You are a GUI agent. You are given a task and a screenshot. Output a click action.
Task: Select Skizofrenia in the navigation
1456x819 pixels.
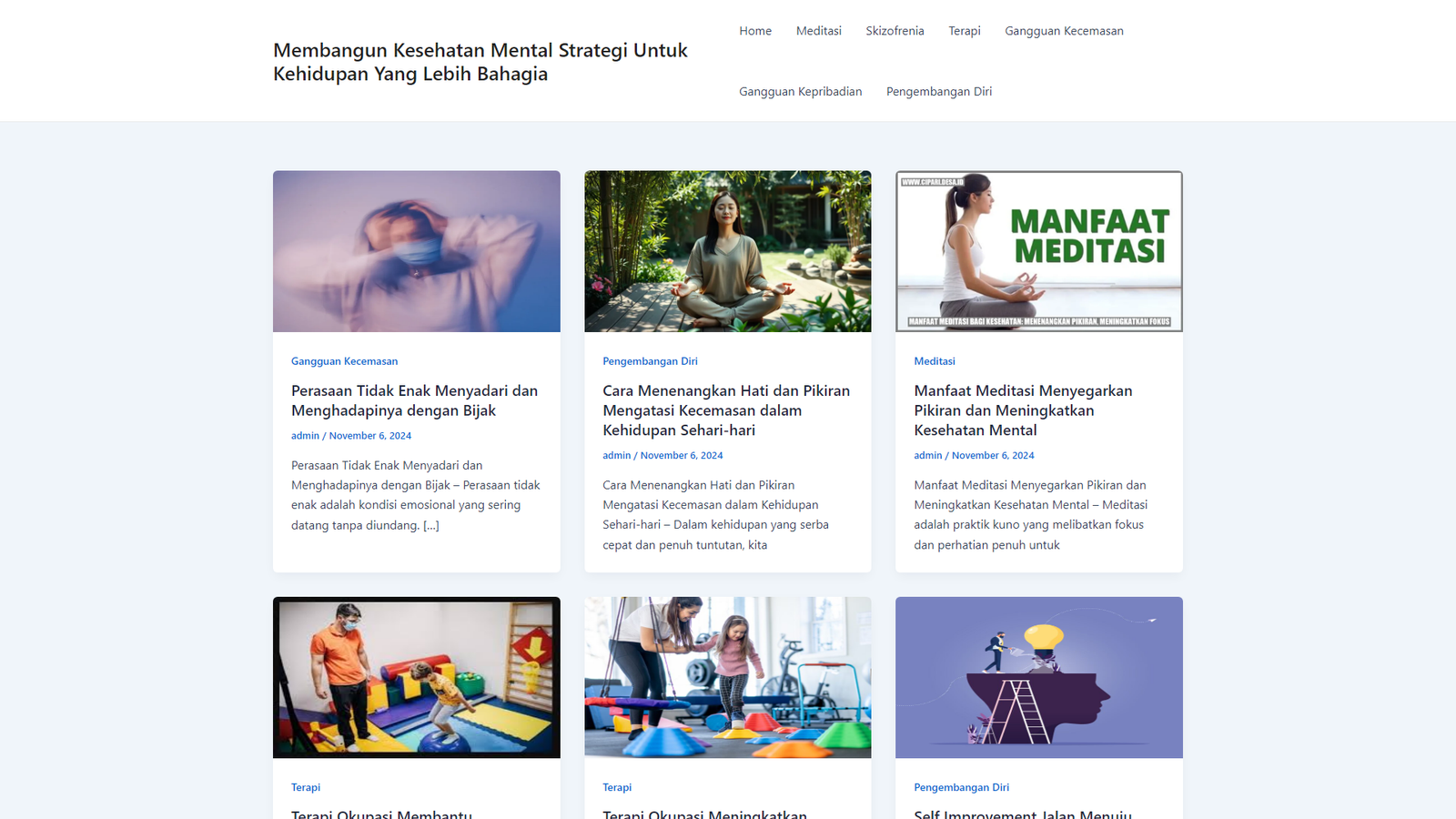[x=895, y=31]
